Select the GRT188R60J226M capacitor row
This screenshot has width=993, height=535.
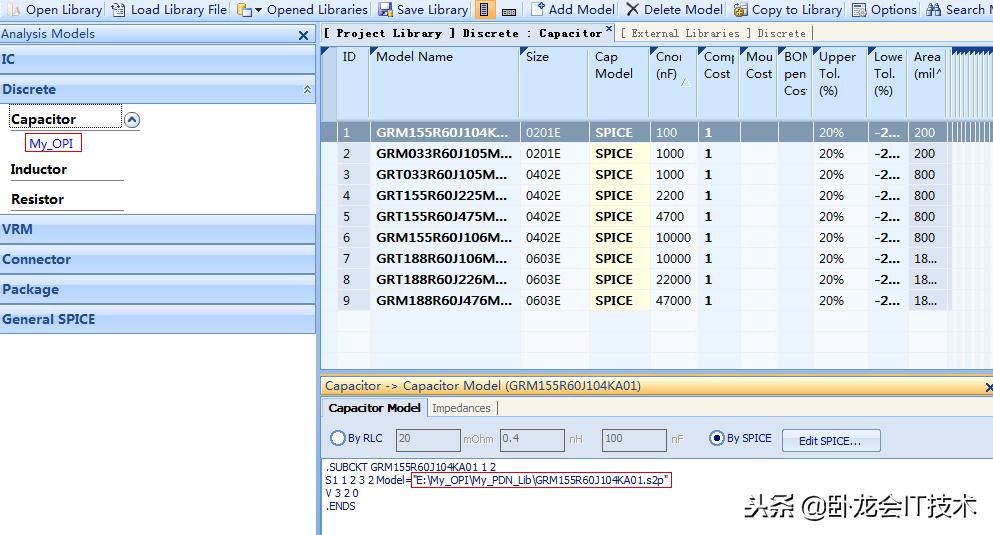pyautogui.click(x=443, y=280)
